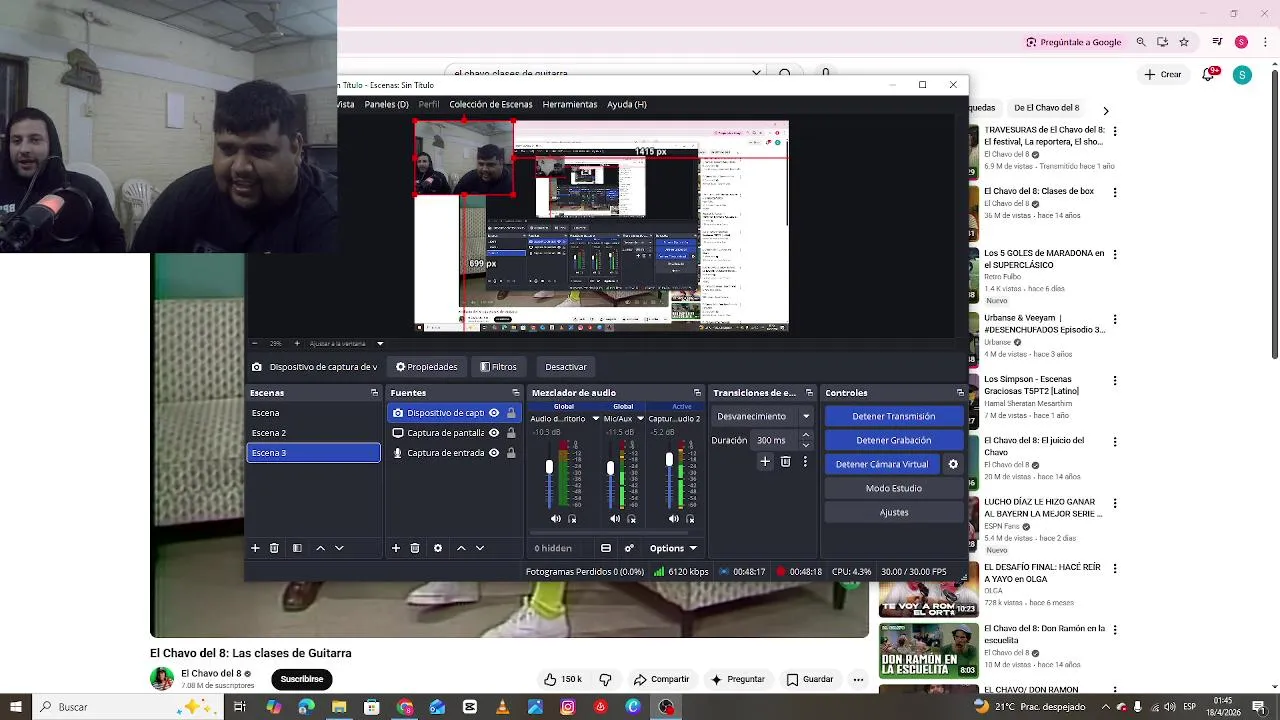Toggle audio mixer layout icon
This screenshot has width=1280, height=720.
click(x=606, y=548)
